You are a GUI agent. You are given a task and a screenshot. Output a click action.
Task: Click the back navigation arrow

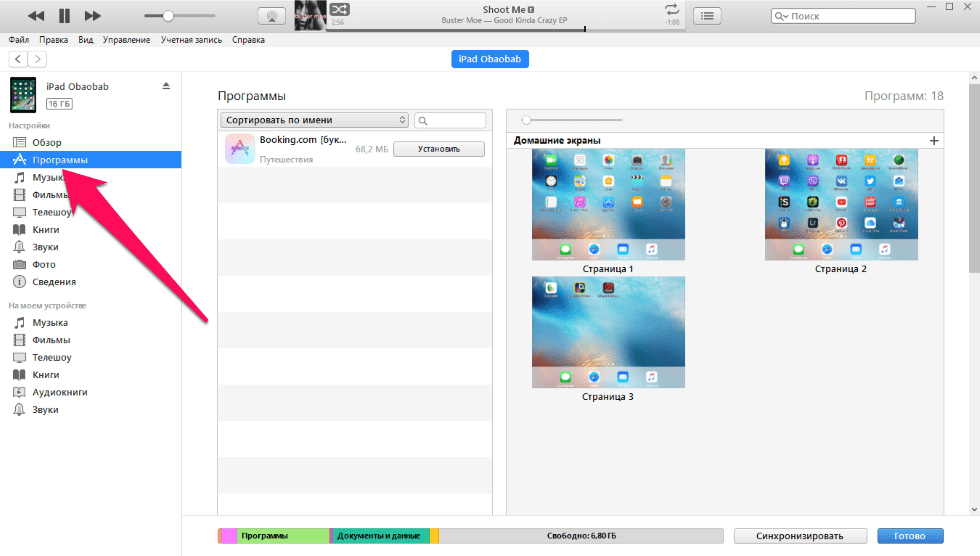(18, 60)
